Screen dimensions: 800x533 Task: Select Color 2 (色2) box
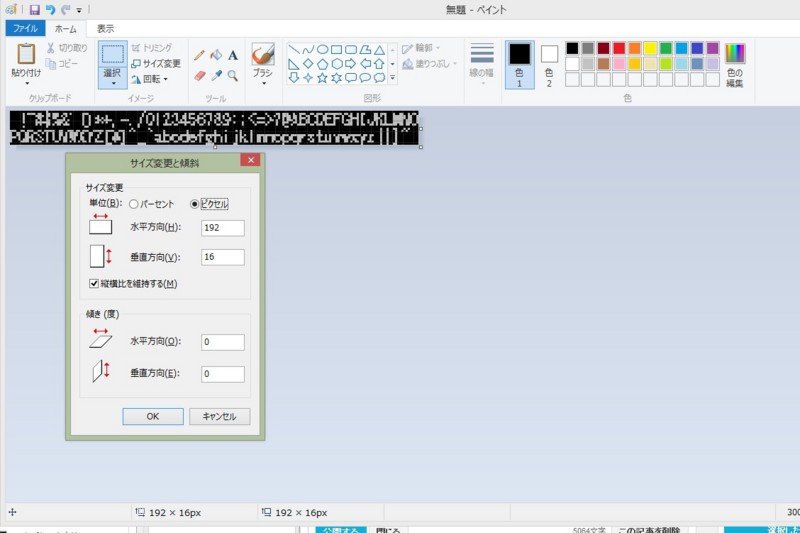point(549,65)
